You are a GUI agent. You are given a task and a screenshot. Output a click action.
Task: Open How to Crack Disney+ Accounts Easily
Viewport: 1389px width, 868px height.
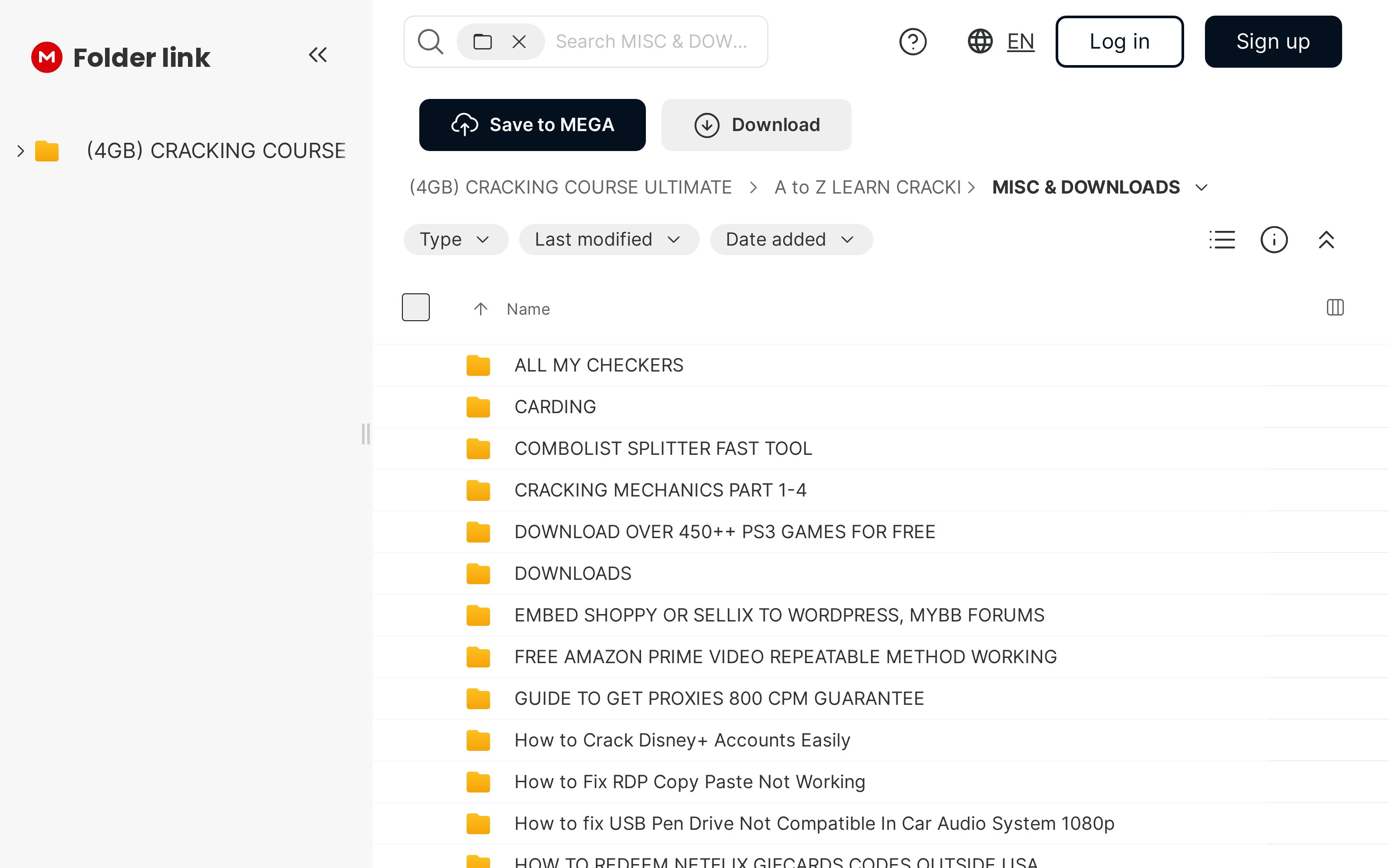682,740
